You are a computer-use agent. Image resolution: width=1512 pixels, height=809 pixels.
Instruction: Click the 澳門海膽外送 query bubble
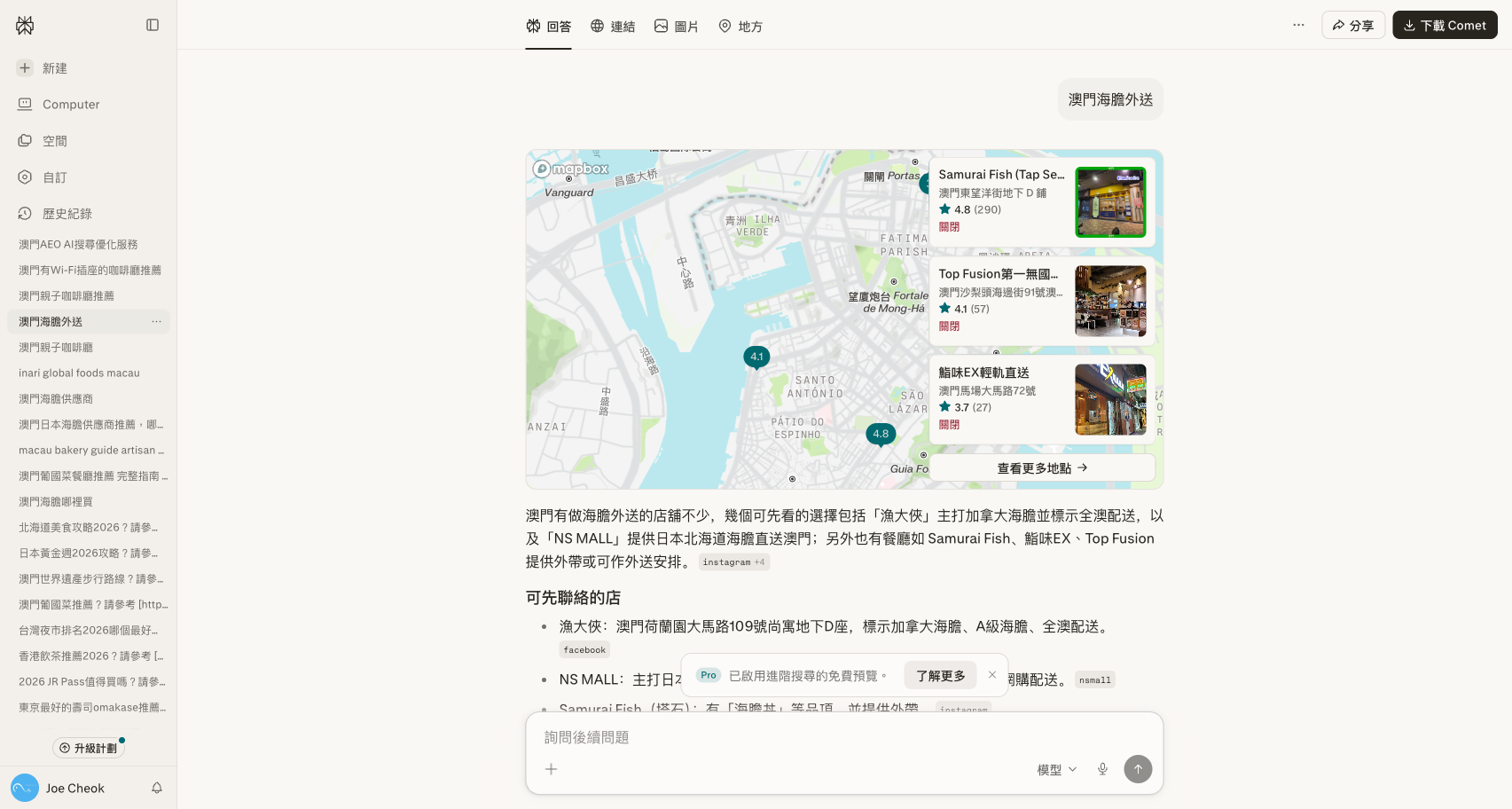pyautogui.click(x=1110, y=99)
